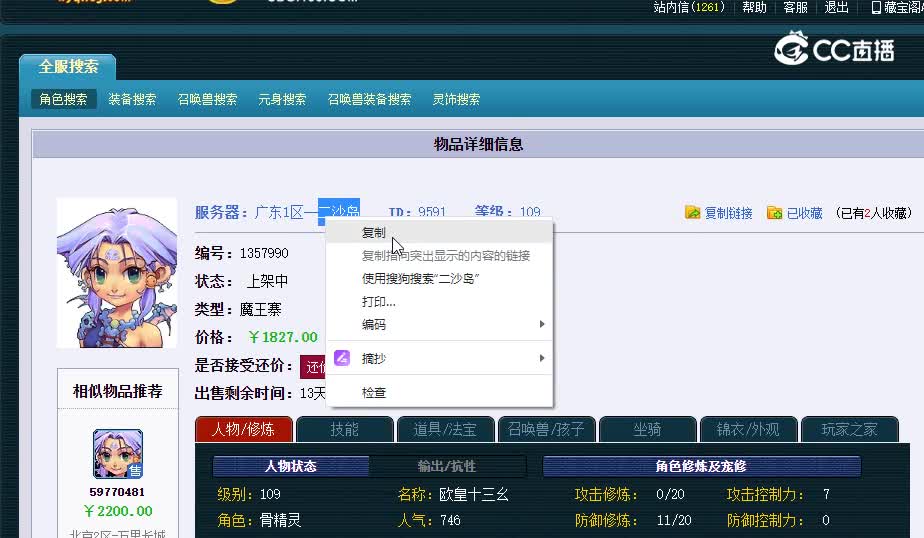Expand the 摘抄 submenu arrow
Image resolution: width=924 pixels, height=538 pixels.
(542, 358)
